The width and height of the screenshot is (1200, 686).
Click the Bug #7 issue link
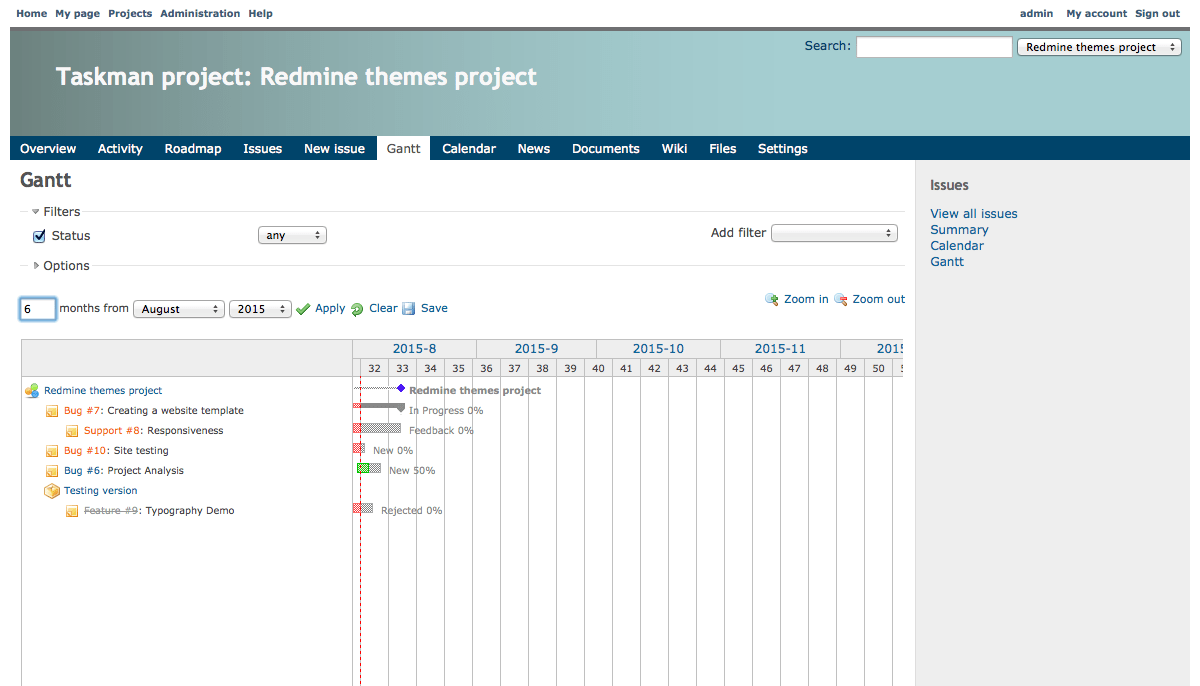click(x=83, y=411)
